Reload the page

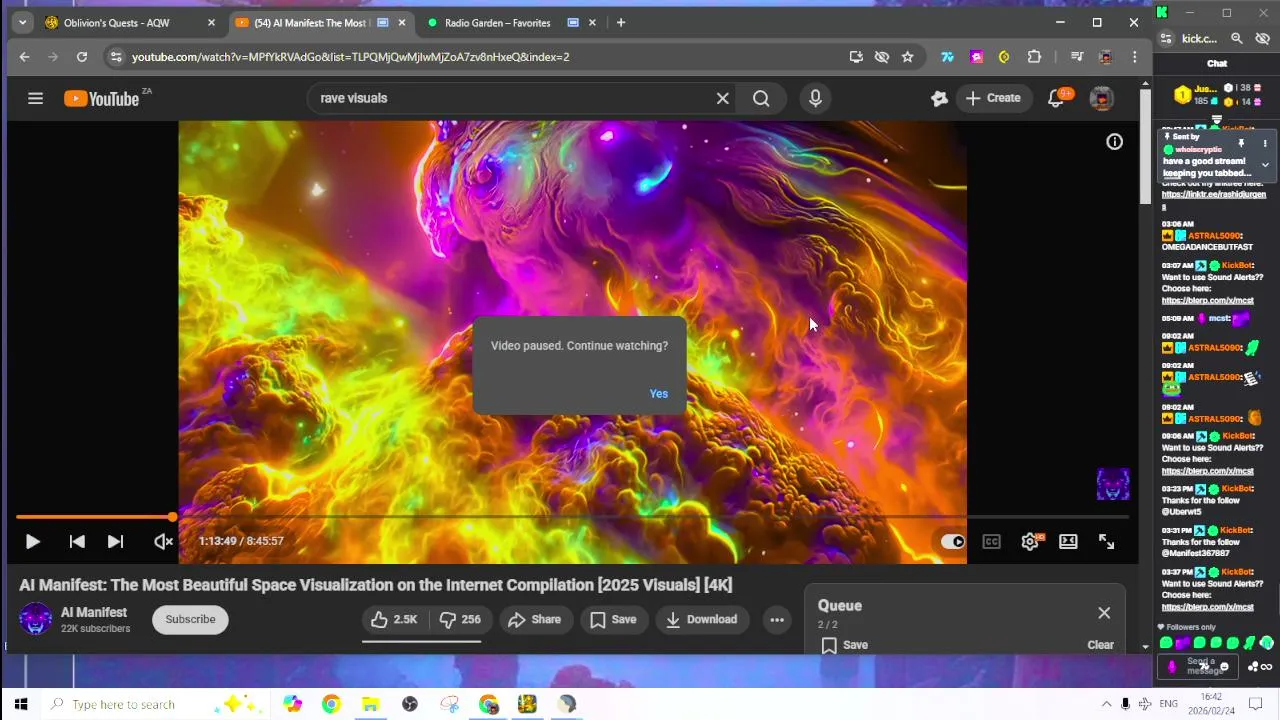[x=82, y=57]
